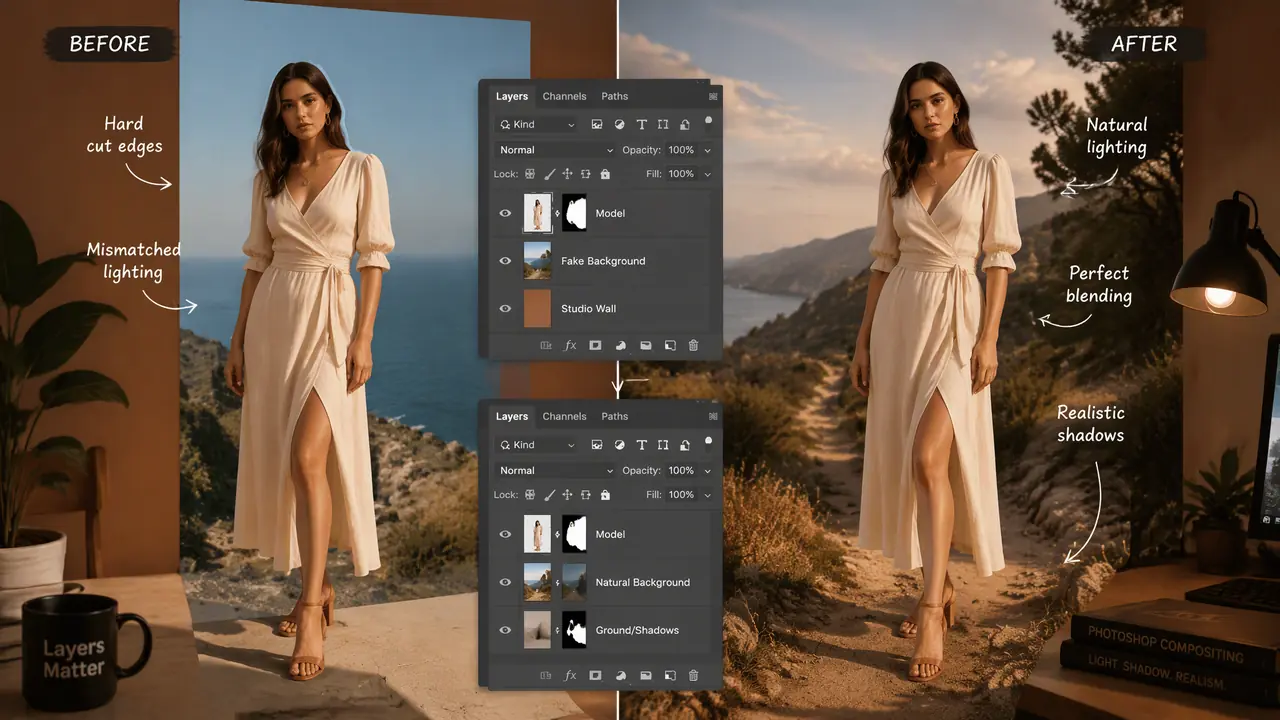Viewport: 1280px width, 720px height.
Task: Open the Normal blend mode dropdown in bottom Layers panel
Action: pos(556,470)
